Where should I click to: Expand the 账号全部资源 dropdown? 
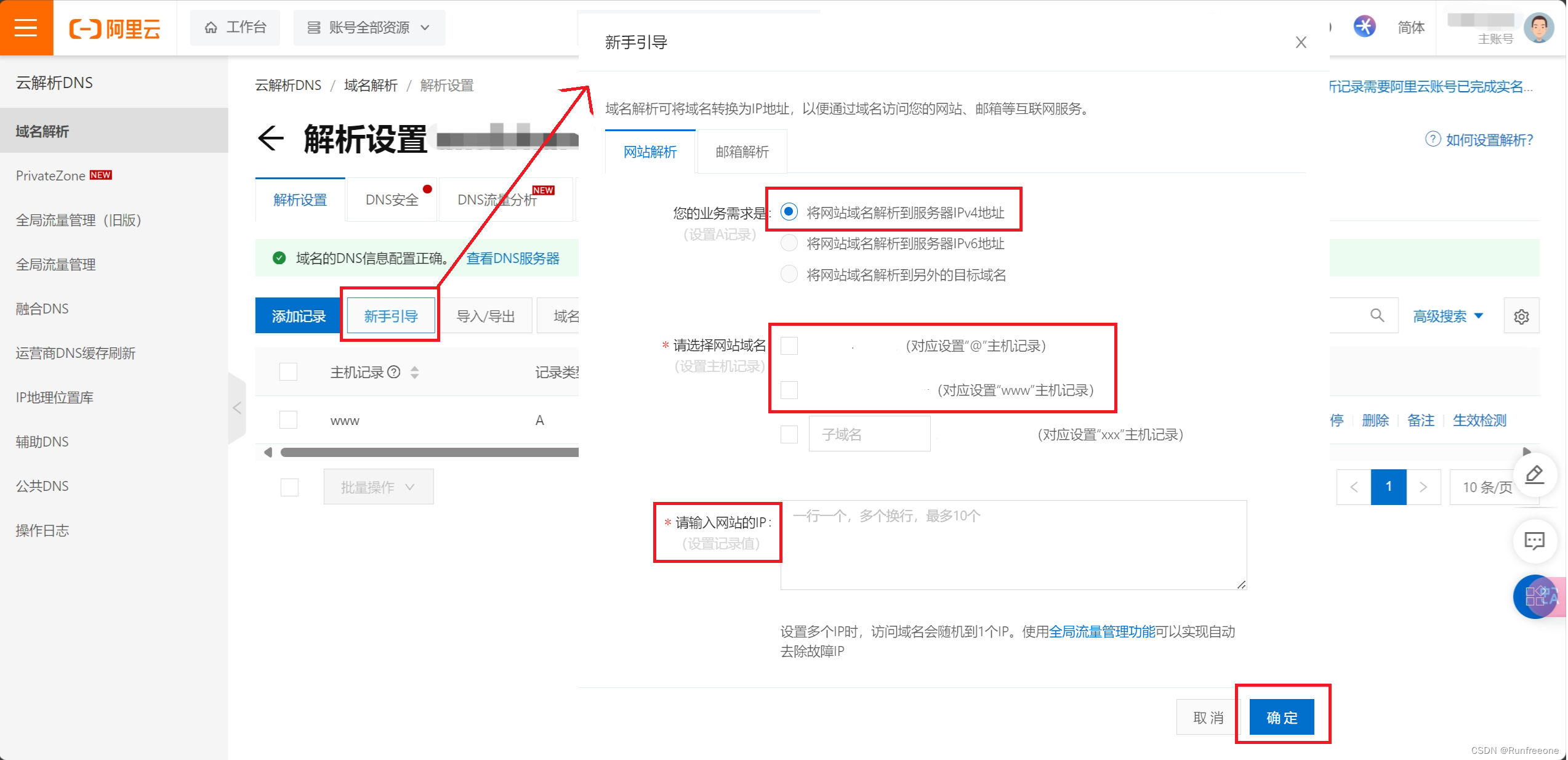[x=369, y=28]
